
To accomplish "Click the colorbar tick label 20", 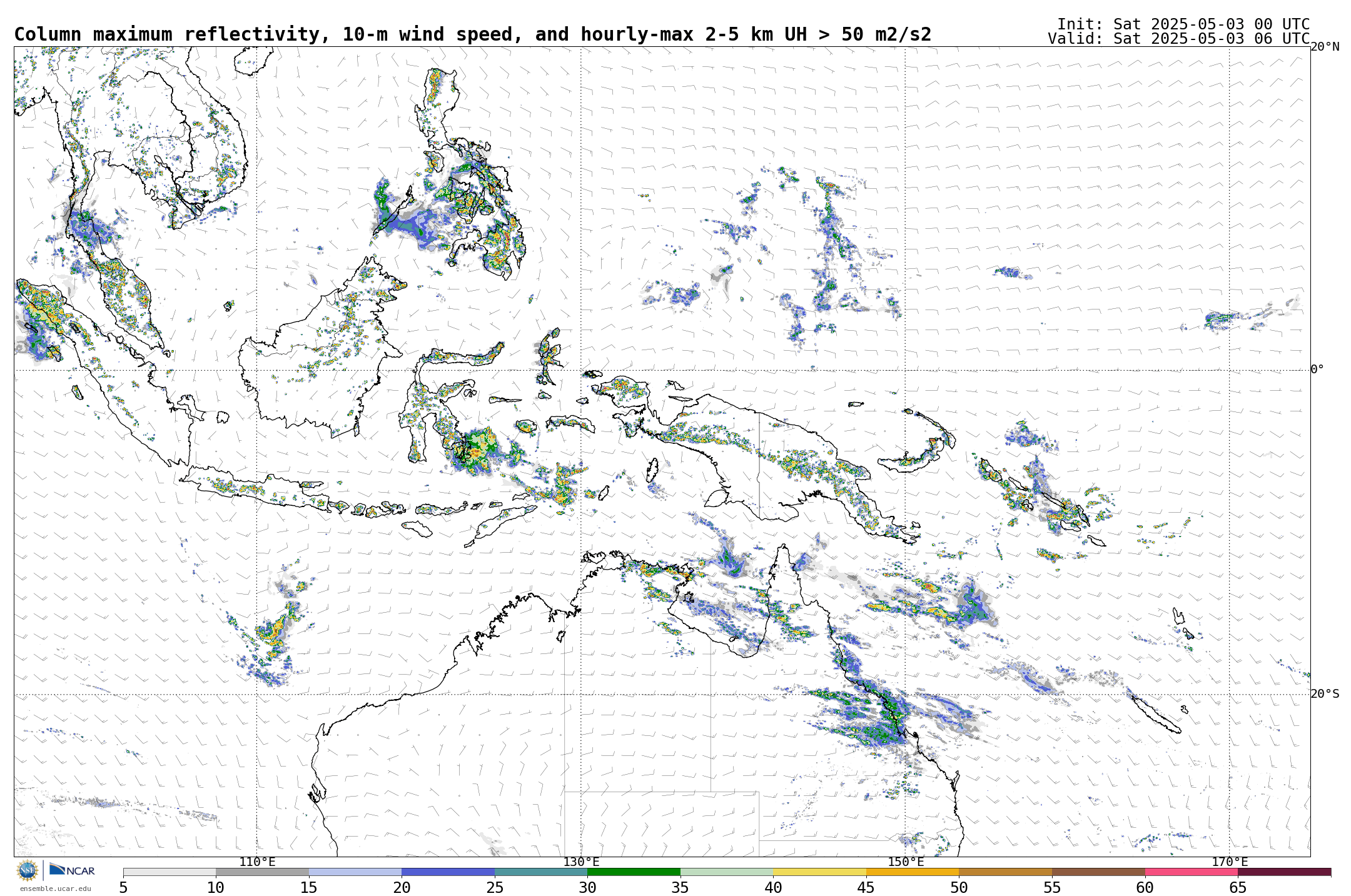I will click(402, 888).
